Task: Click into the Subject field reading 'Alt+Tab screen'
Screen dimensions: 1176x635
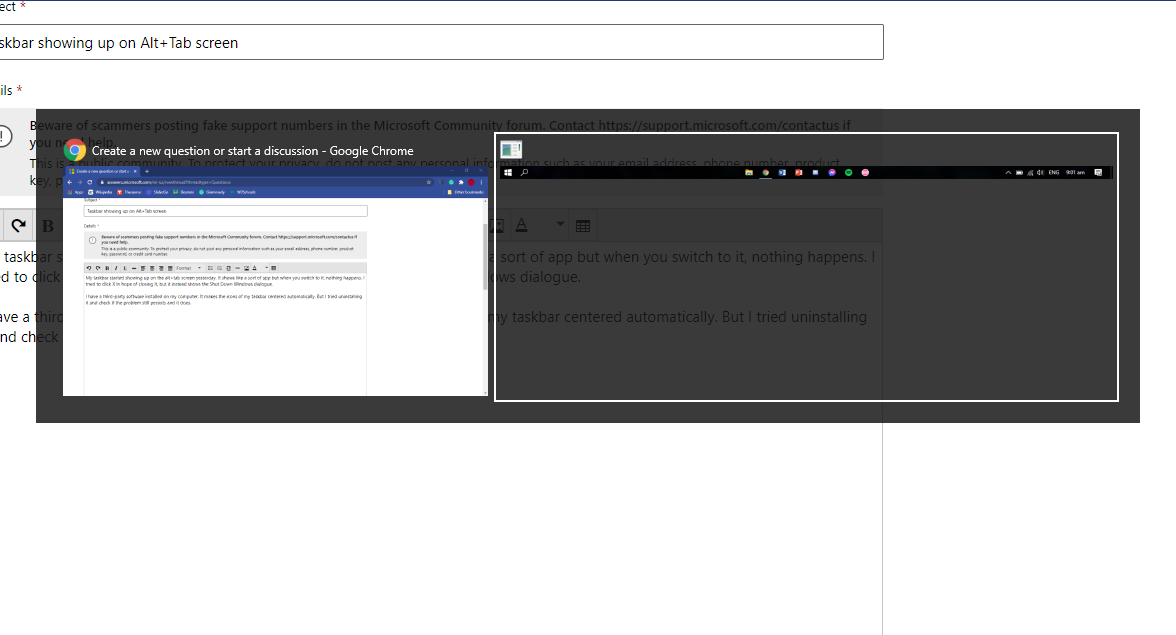Action: [441, 43]
